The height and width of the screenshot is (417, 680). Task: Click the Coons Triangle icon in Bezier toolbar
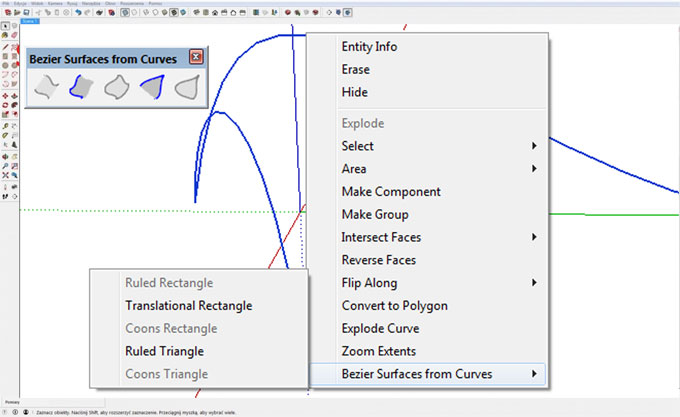point(186,88)
